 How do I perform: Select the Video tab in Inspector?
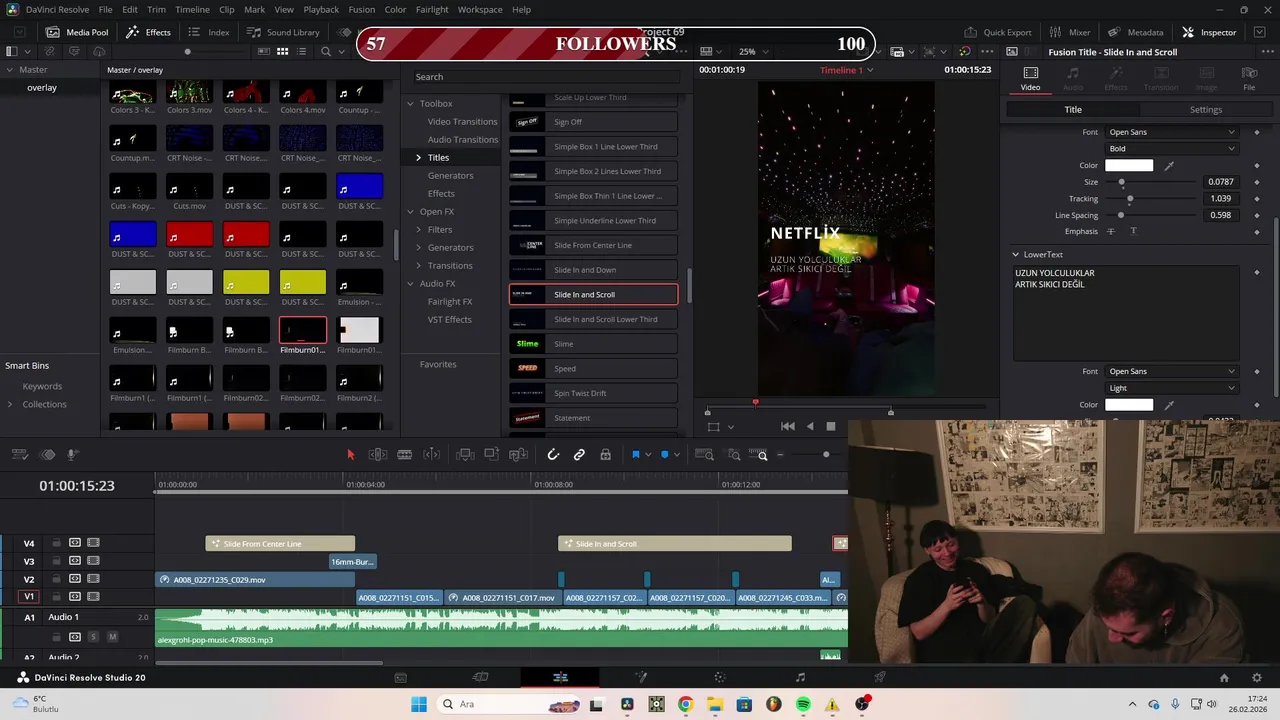1030,79
